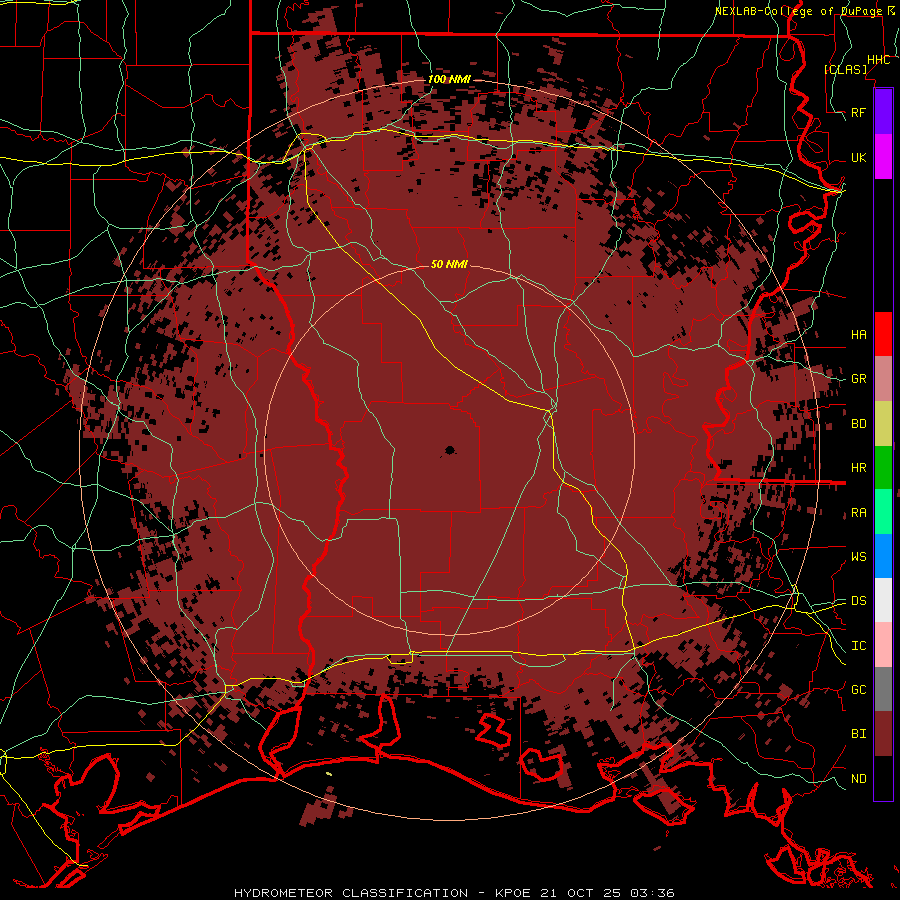The width and height of the screenshot is (900, 900).
Task: Click the RF purple legend swatch
Action: click(x=883, y=112)
